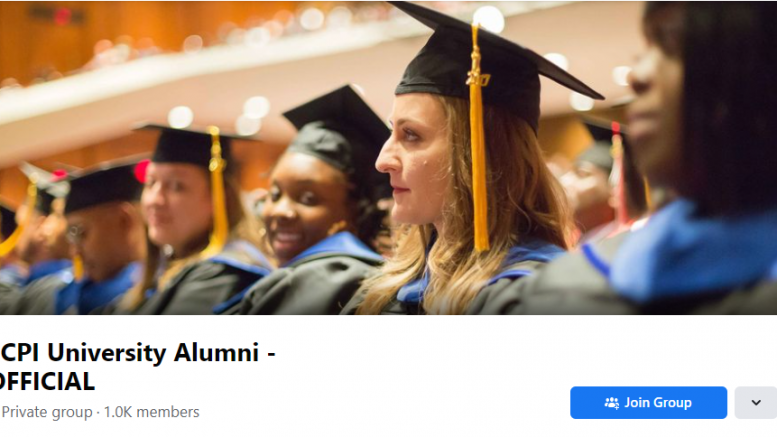The height and width of the screenshot is (437, 777).
Task: Click the gold tassel on the foreground cap
Action: click(479, 164)
